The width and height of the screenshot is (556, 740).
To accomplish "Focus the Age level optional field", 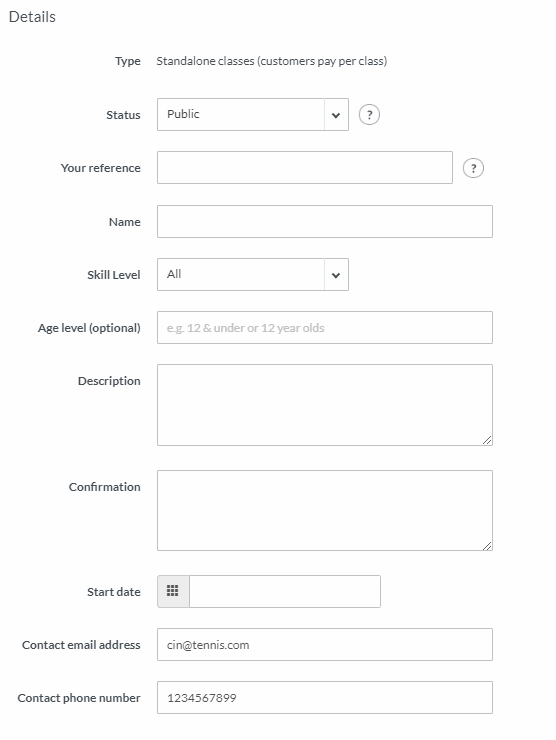I will coord(325,328).
